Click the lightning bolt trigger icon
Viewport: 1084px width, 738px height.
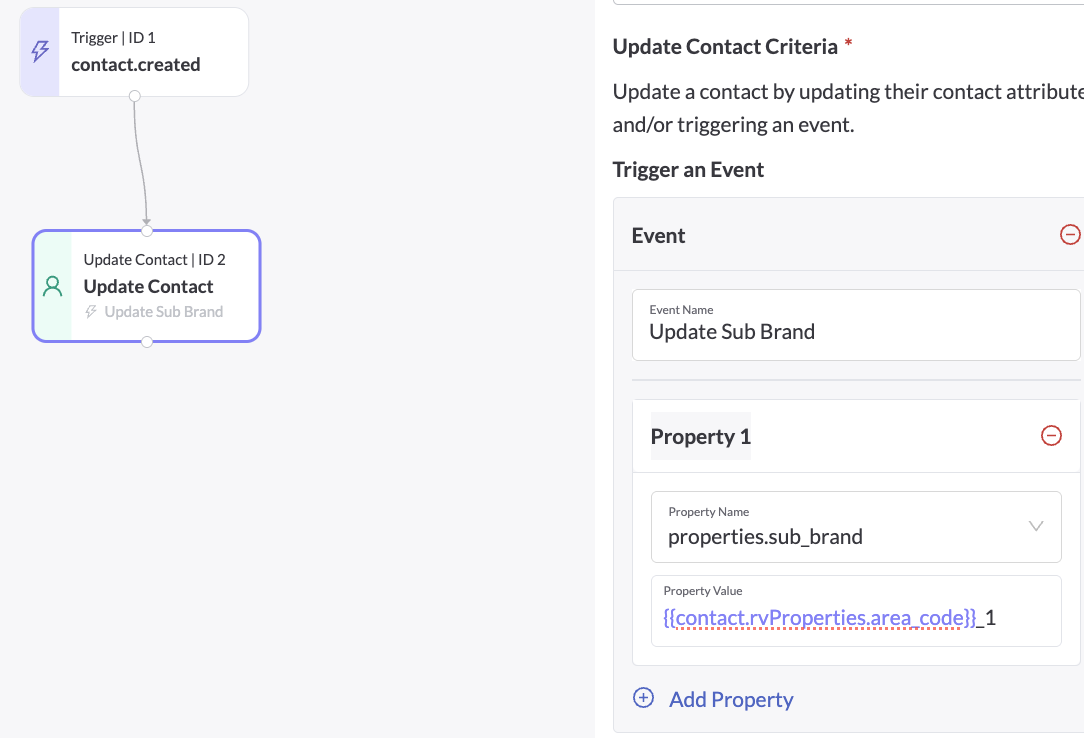click(40, 51)
